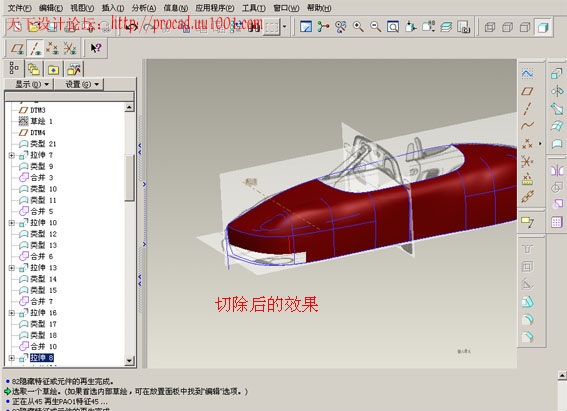Expand the 拉伸 7 tree node
Image resolution: width=567 pixels, height=411 pixels.
[x=12, y=155]
